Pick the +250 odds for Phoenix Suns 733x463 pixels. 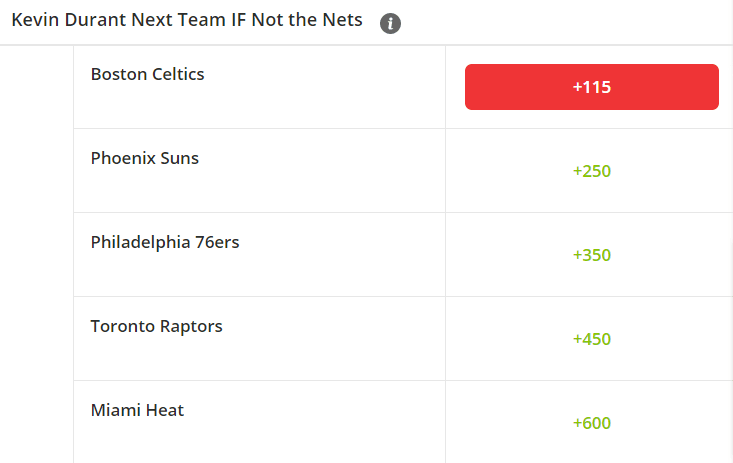point(591,171)
